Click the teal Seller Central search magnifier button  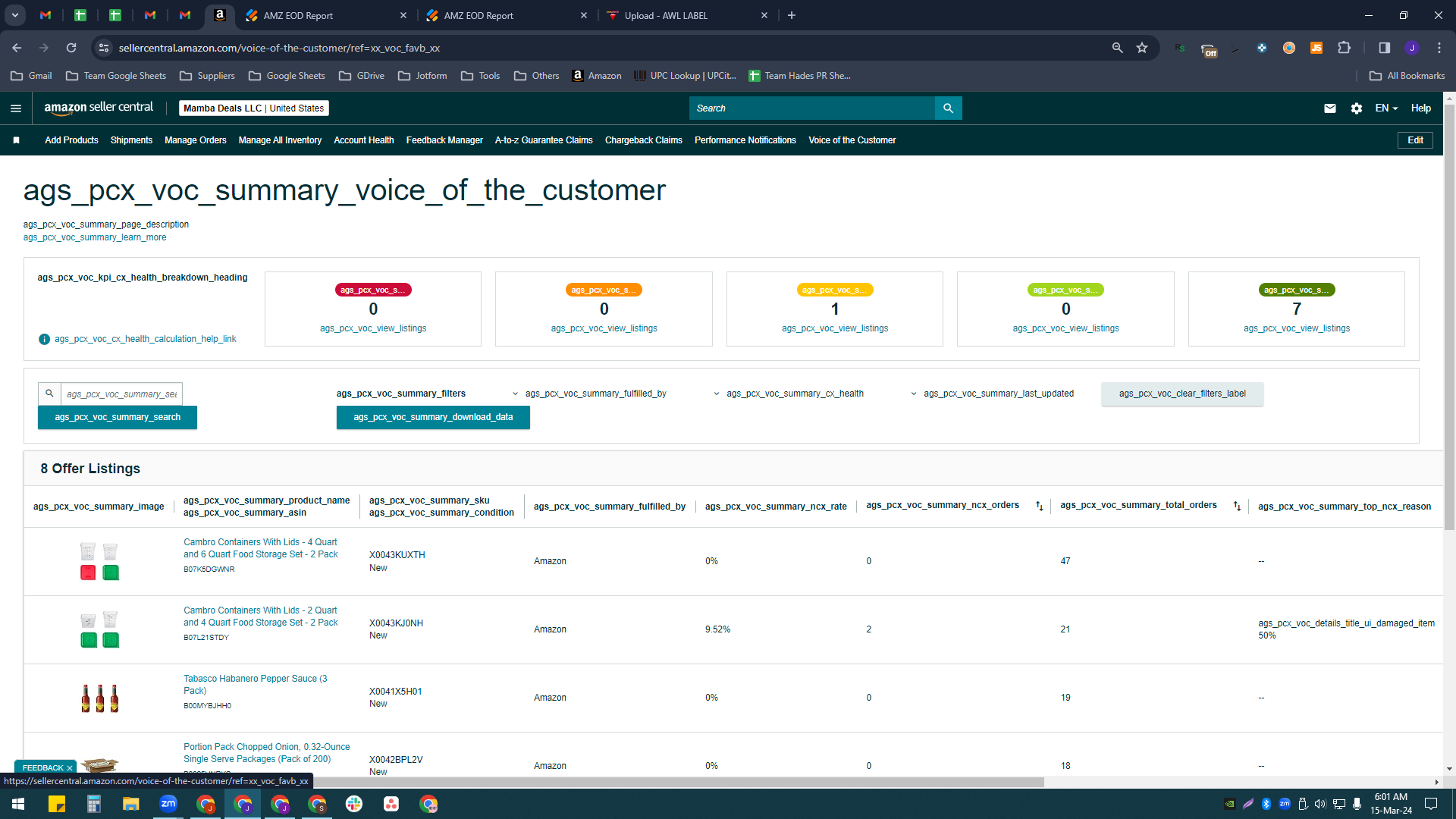point(948,108)
